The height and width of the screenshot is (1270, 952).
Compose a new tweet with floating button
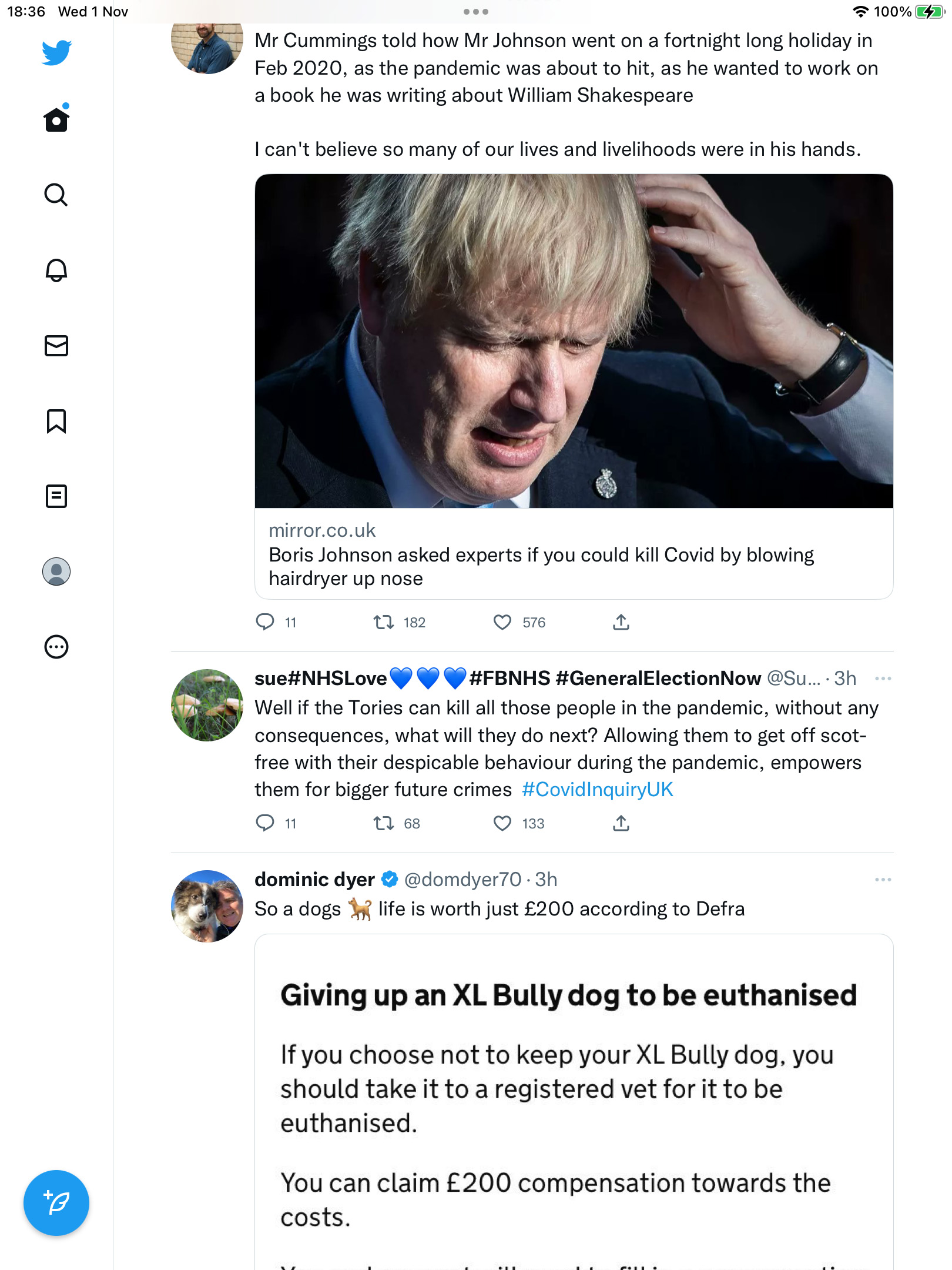click(56, 1203)
